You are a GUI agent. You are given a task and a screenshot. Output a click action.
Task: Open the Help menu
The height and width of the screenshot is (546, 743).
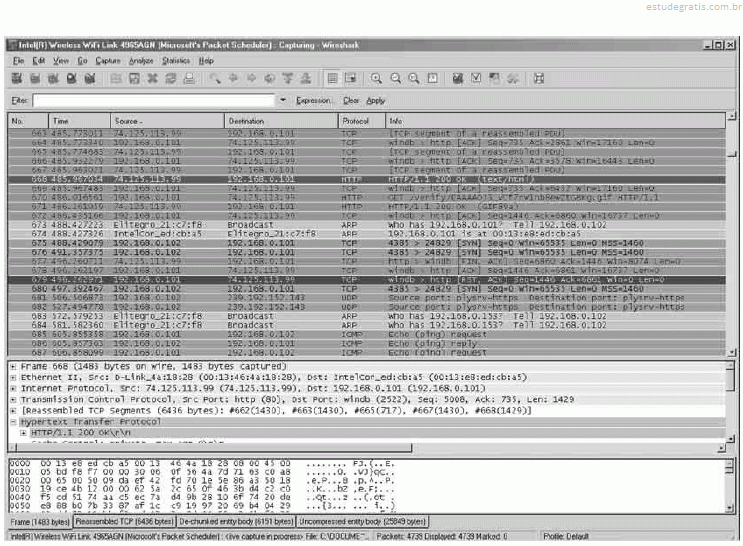pos(206,61)
